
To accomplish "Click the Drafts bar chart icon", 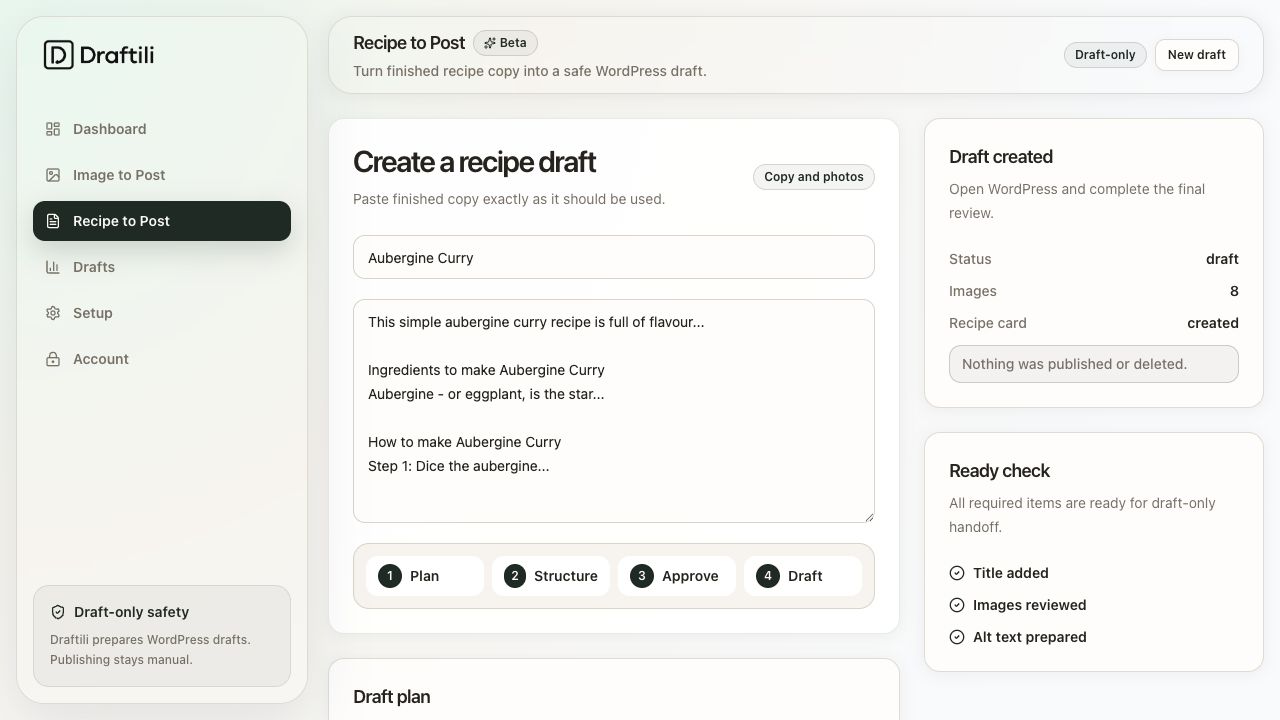I will [53, 267].
